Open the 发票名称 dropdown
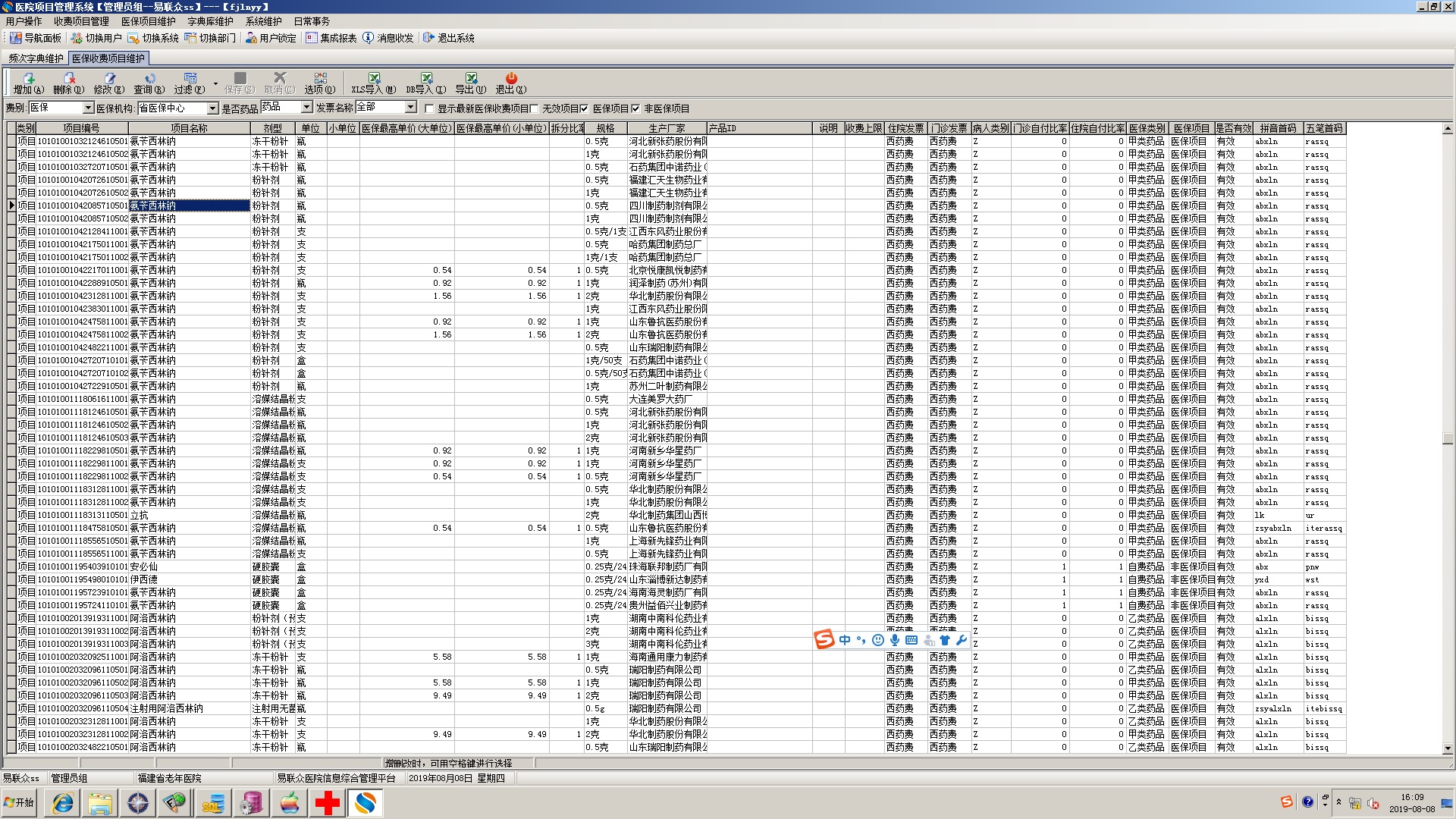Viewport: 1456px width, 819px height. coord(410,108)
